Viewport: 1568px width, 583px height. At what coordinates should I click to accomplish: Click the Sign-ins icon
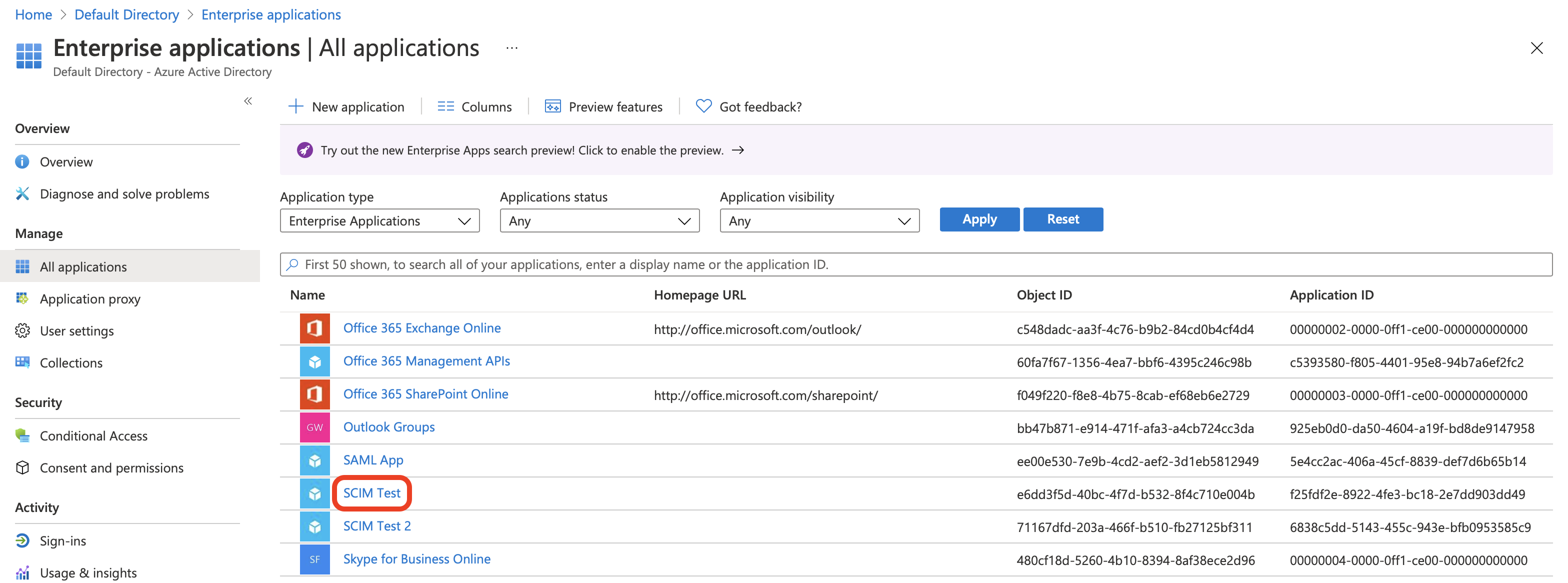(22, 541)
